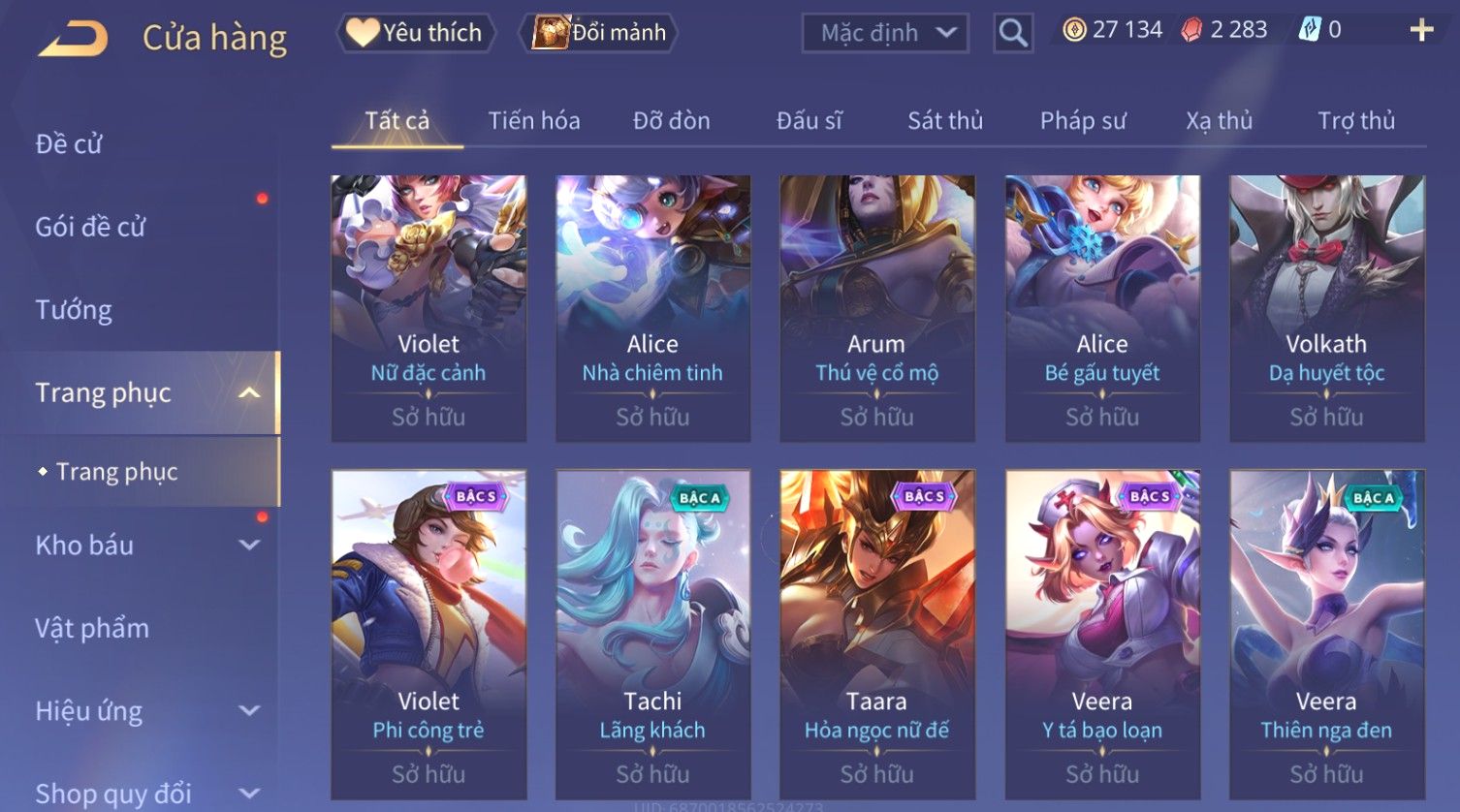This screenshot has width=1460, height=812.
Task: Go to Tướng in sidebar
Action: pos(74,310)
